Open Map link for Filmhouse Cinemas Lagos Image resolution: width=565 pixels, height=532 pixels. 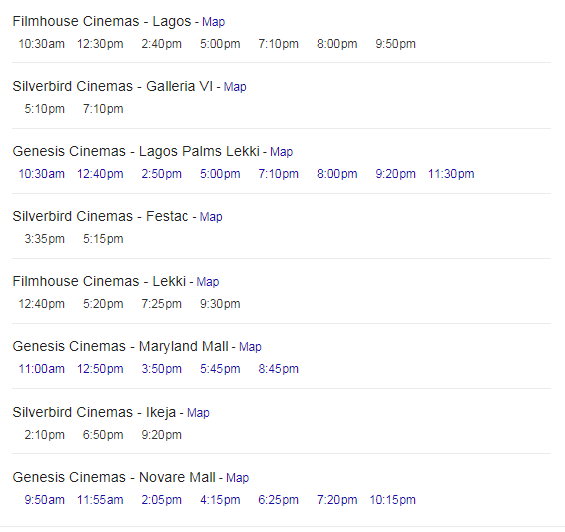213,22
